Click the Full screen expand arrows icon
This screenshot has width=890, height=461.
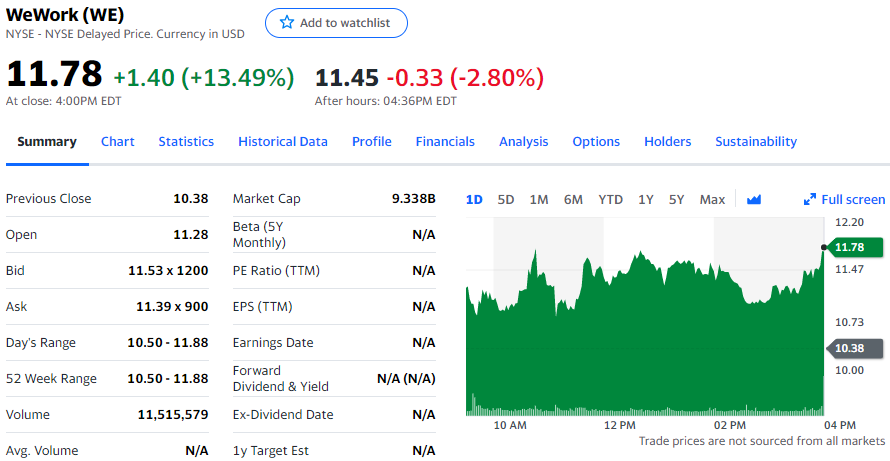tap(810, 199)
